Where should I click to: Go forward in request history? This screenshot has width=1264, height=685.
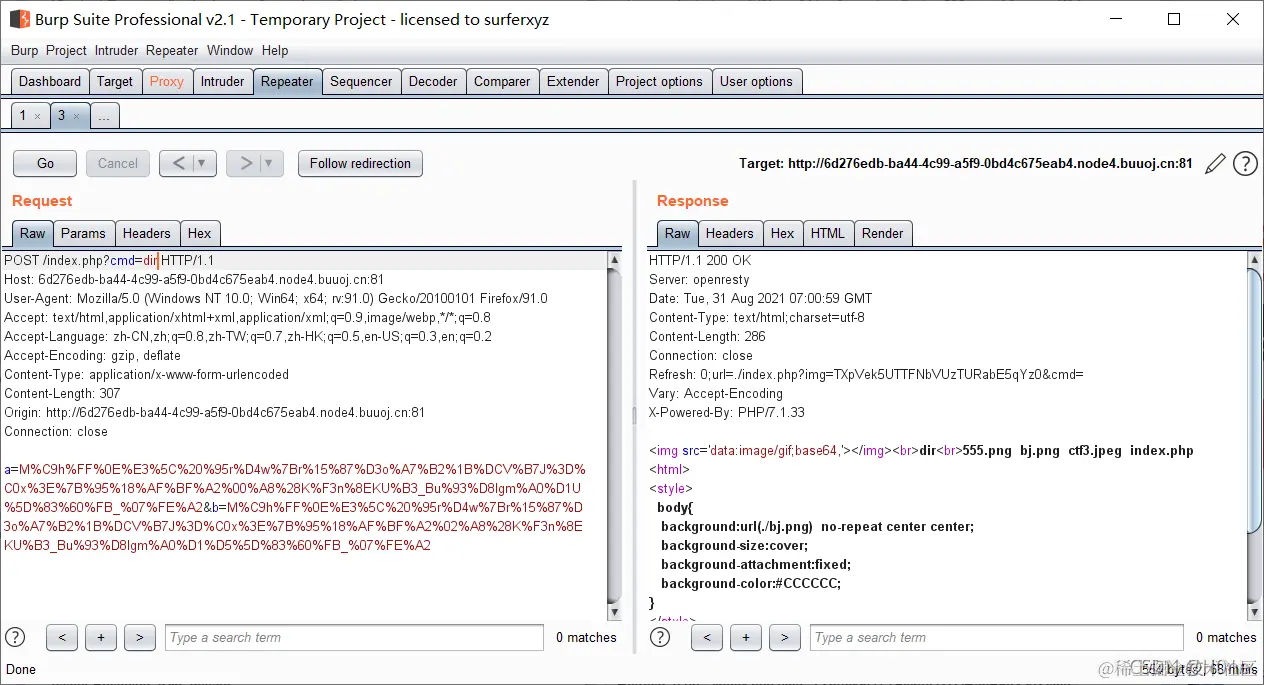click(x=245, y=163)
